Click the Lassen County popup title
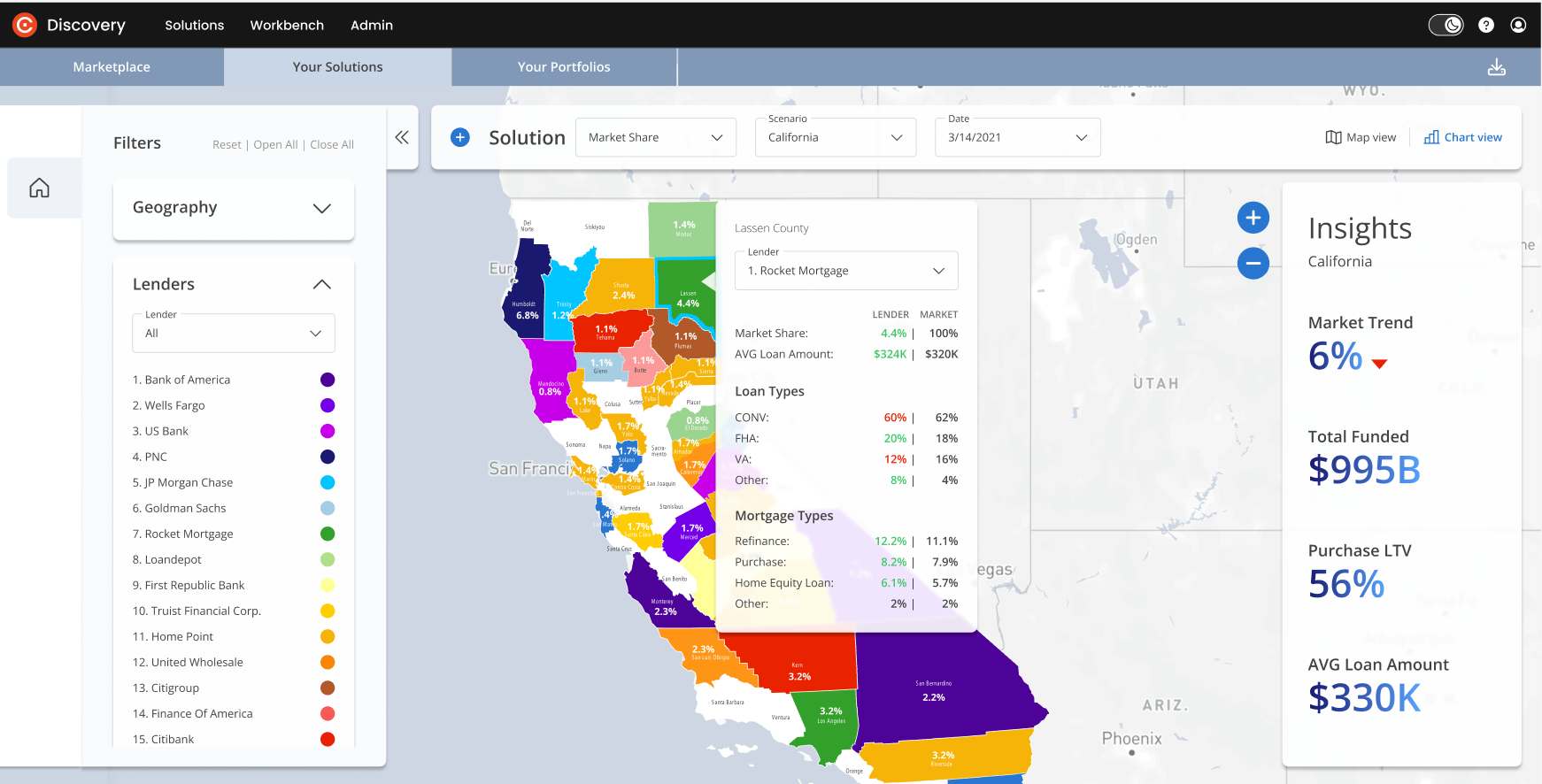Image resolution: width=1542 pixels, height=784 pixels. [772, 228]
